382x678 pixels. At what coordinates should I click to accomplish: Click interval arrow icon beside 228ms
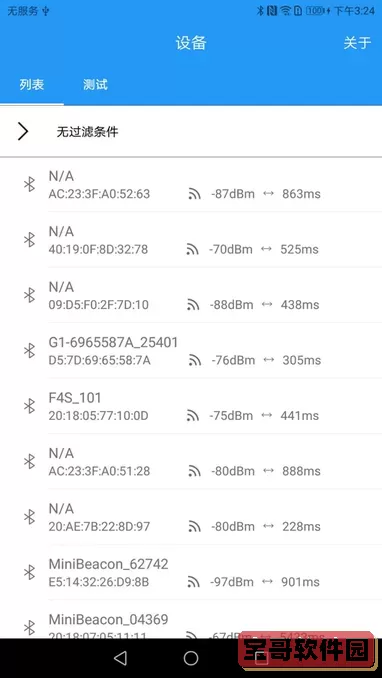[x=269, y=526]
